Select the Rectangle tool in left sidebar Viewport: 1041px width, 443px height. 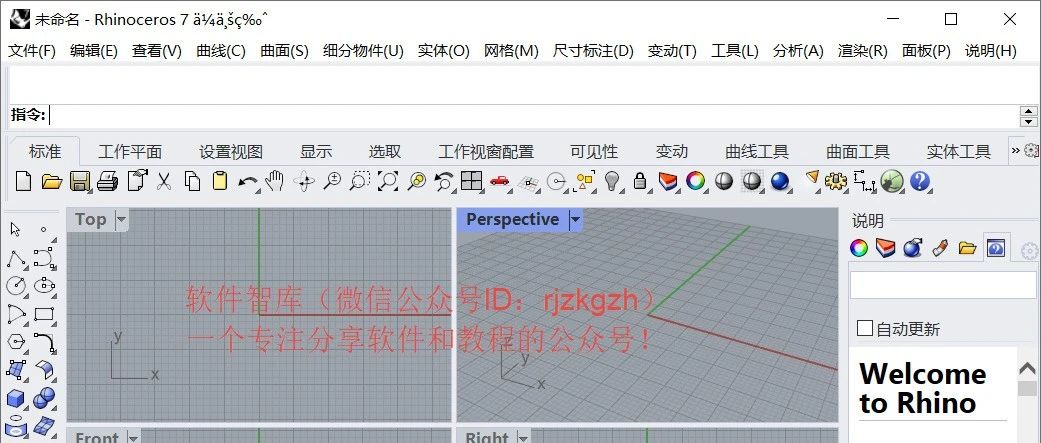pos(44,314)
